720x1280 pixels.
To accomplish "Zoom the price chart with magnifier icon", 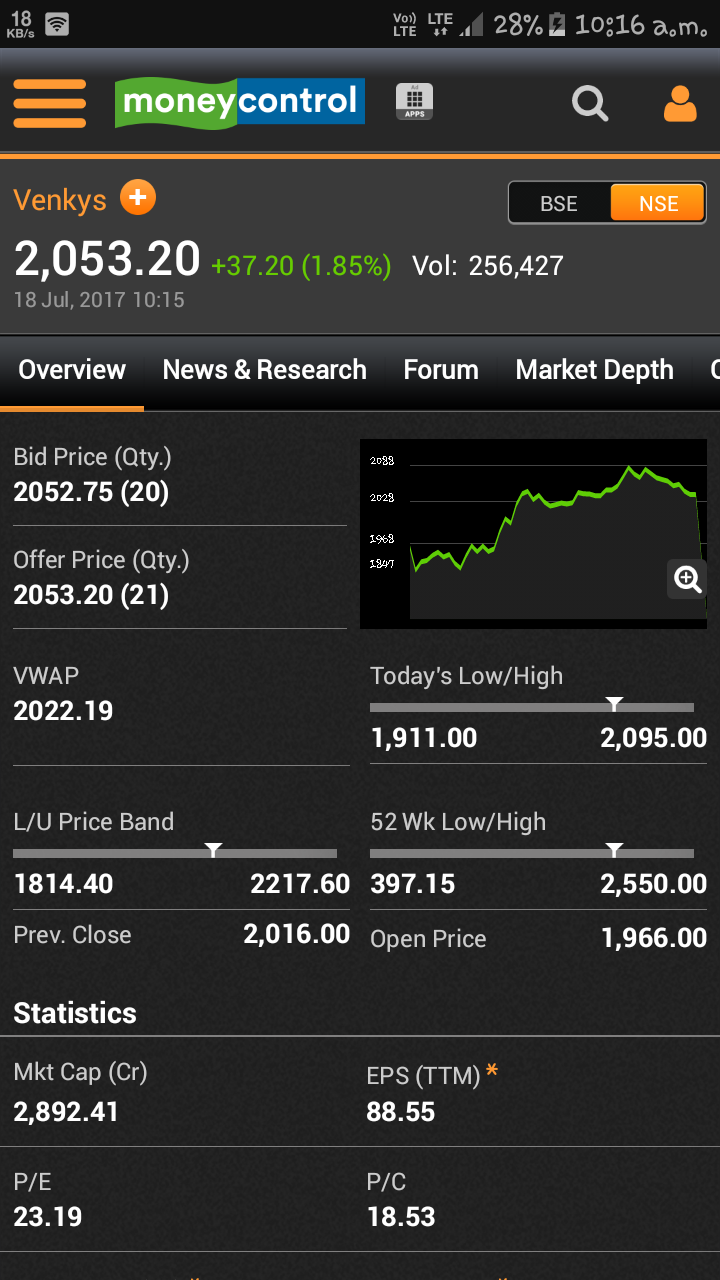I will [687, 579].
